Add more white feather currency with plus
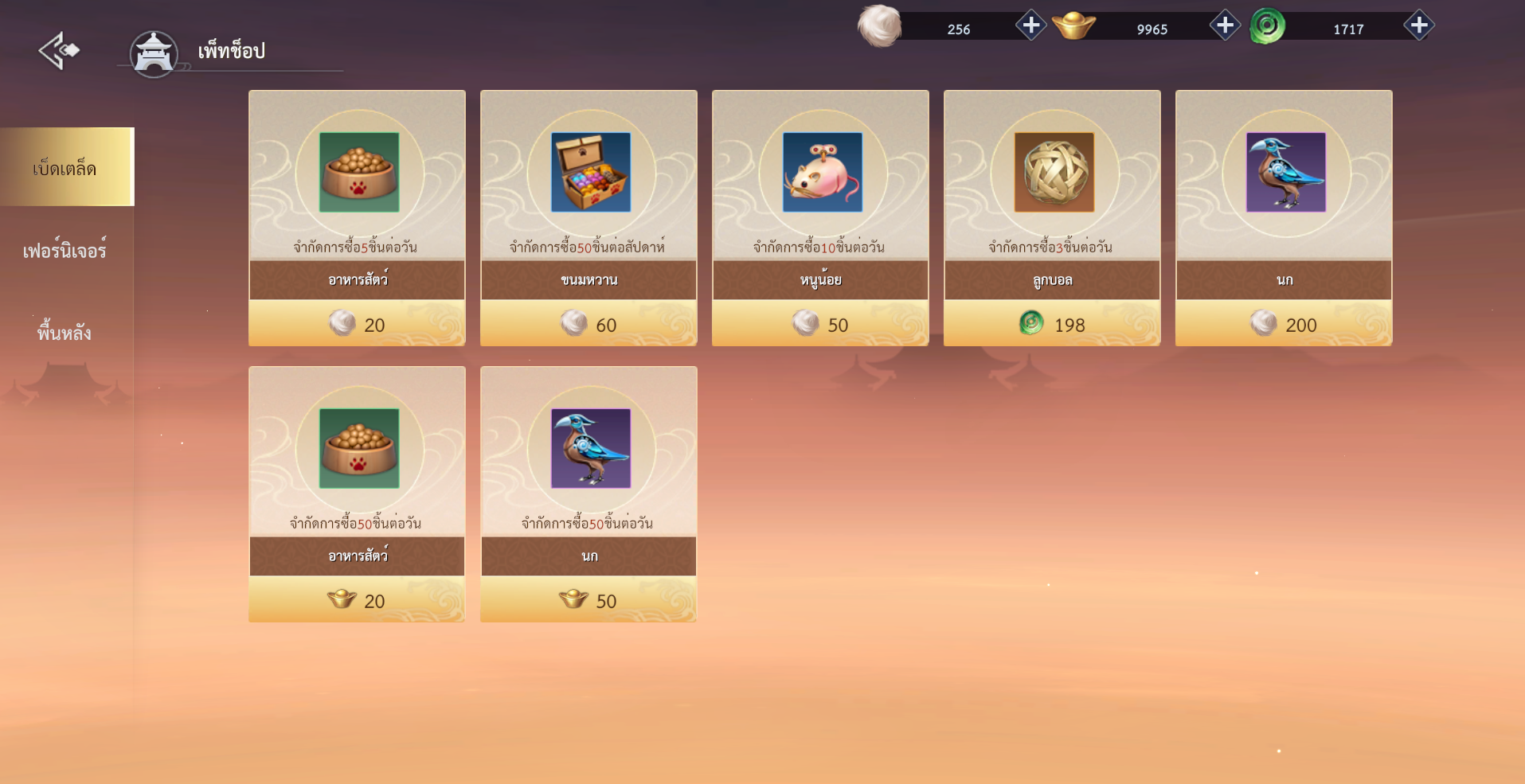 click(1030, 25)
